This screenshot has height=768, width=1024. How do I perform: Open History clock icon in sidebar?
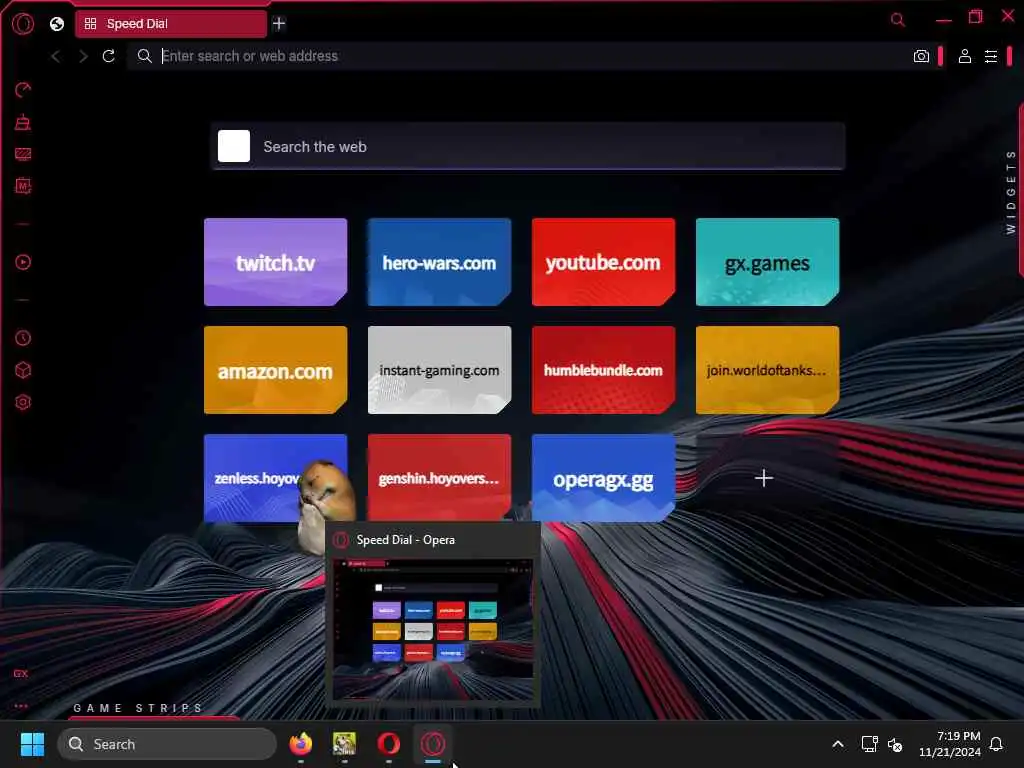23,338
